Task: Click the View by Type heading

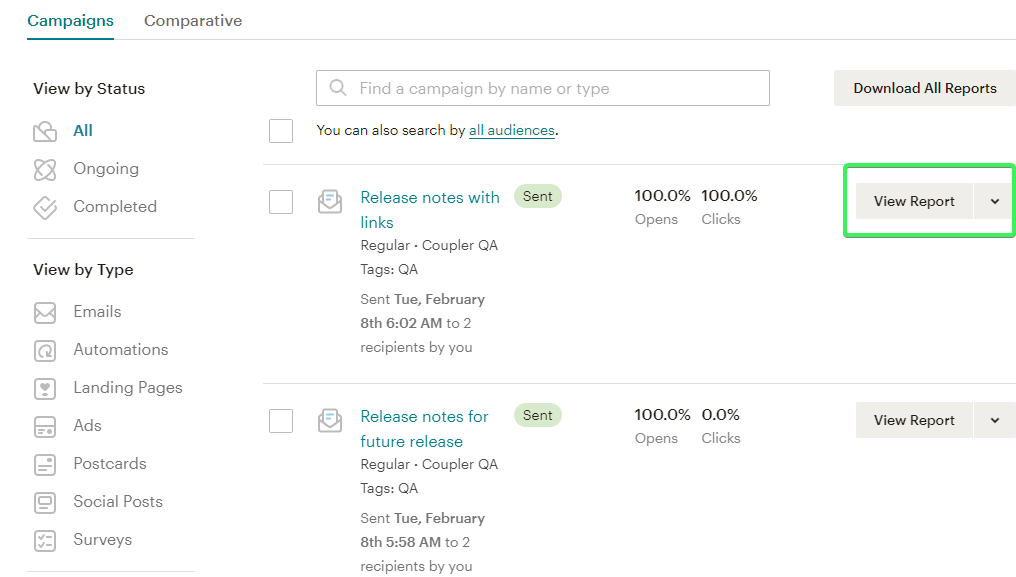Action: point(84,270)
